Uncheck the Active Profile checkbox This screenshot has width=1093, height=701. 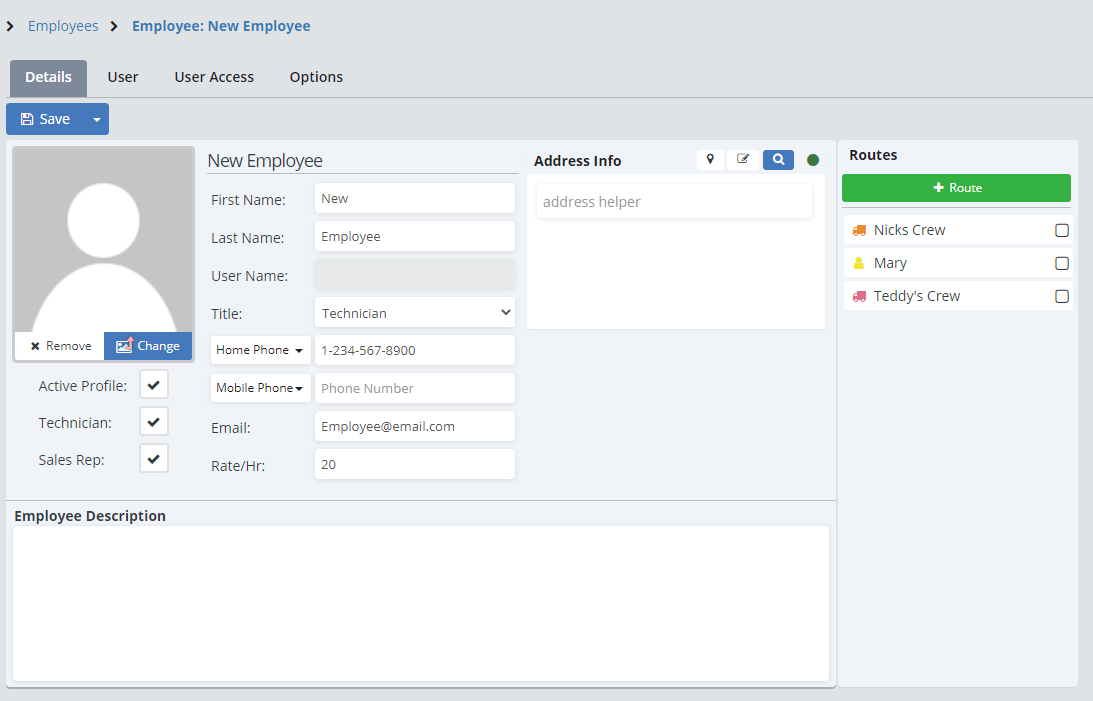[154, 384]
